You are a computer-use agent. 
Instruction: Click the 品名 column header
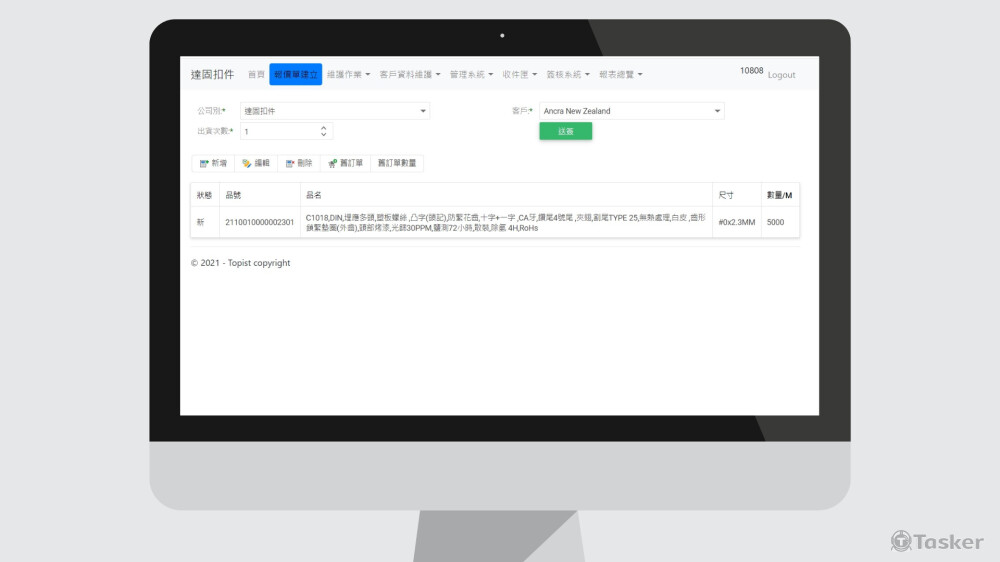pyautogui.click(x=506, y=195)
